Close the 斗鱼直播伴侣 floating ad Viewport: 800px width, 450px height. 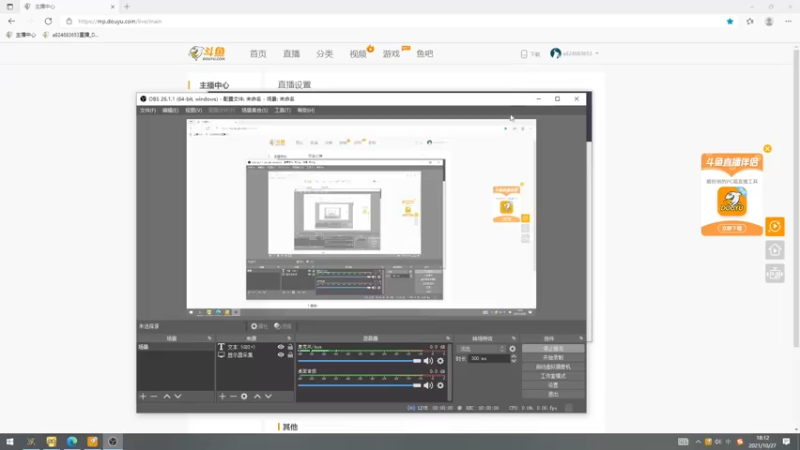[x=767, y=149]
